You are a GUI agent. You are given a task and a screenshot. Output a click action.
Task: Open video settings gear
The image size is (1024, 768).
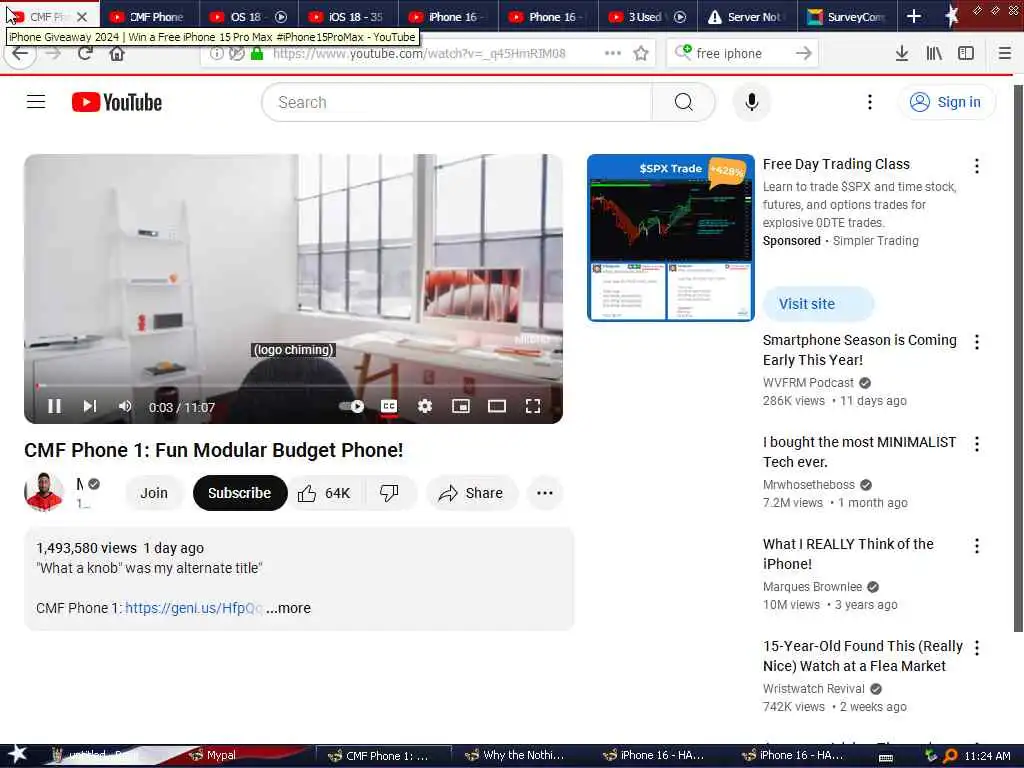pyautogui.click(x=424, y=406)
